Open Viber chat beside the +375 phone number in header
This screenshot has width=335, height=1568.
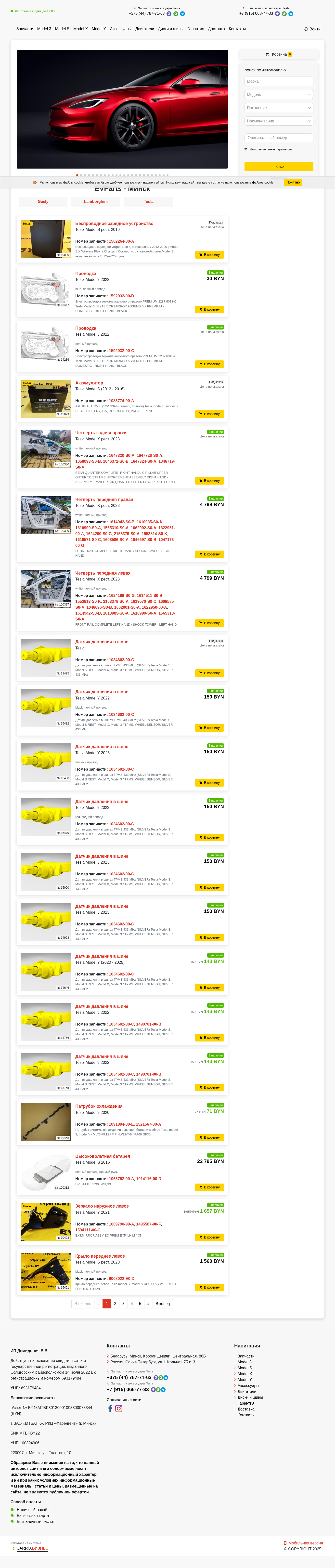pyautogui.click(x=169, y=13)
